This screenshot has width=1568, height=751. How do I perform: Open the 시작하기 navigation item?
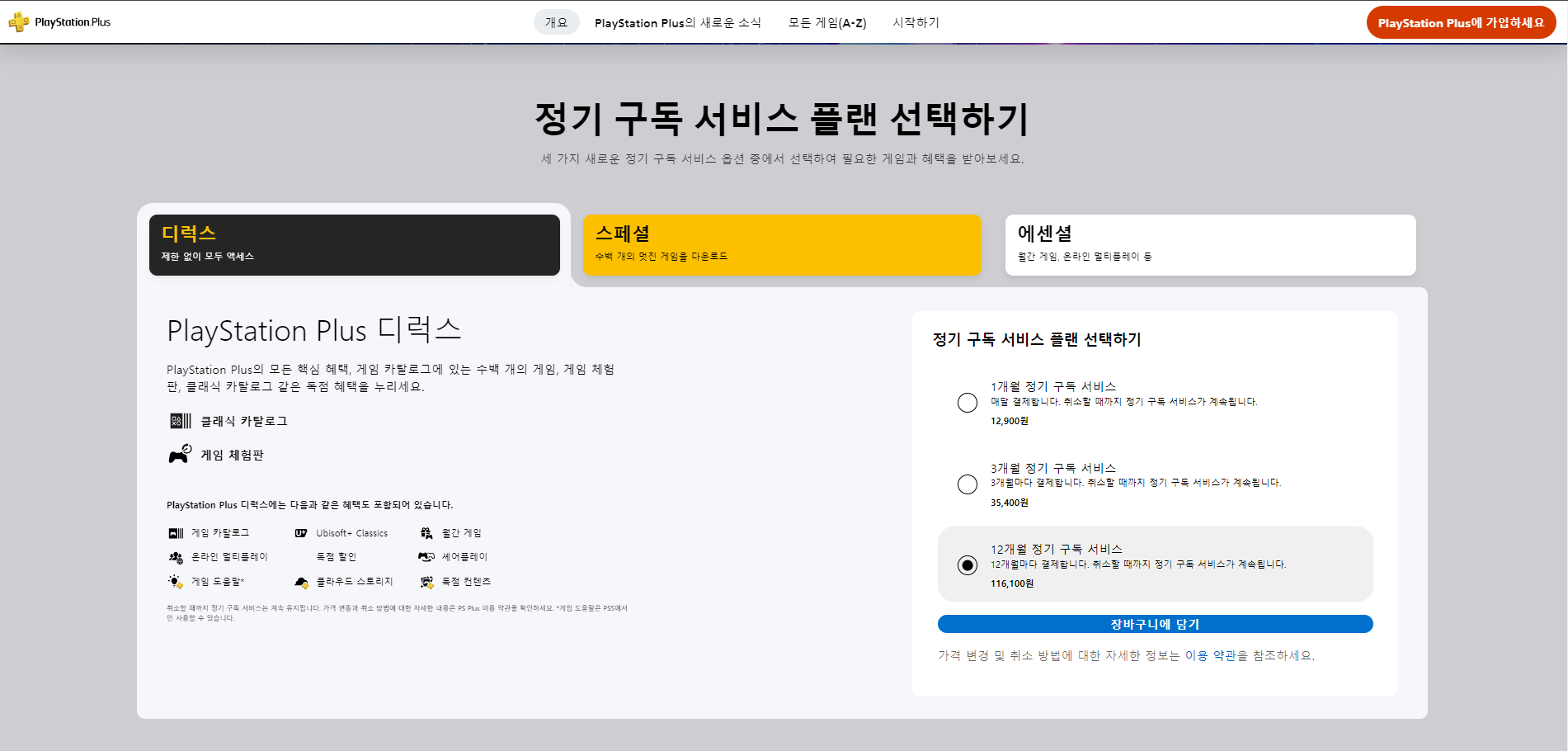(916, 22)
